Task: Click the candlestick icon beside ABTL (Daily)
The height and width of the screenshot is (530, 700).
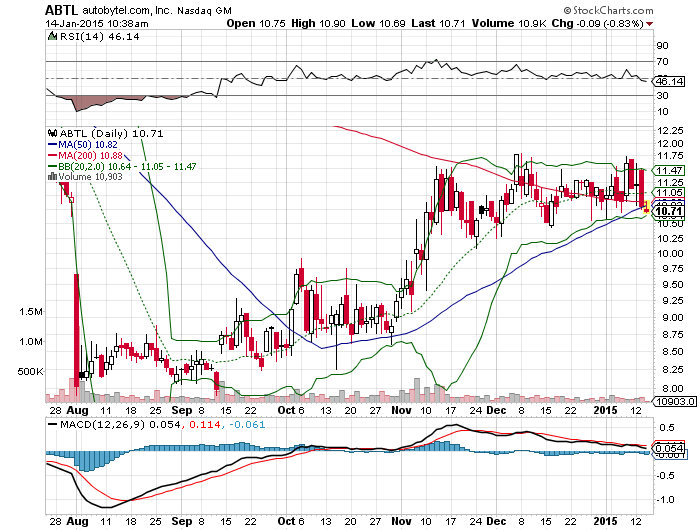Action: pos(53,133)
